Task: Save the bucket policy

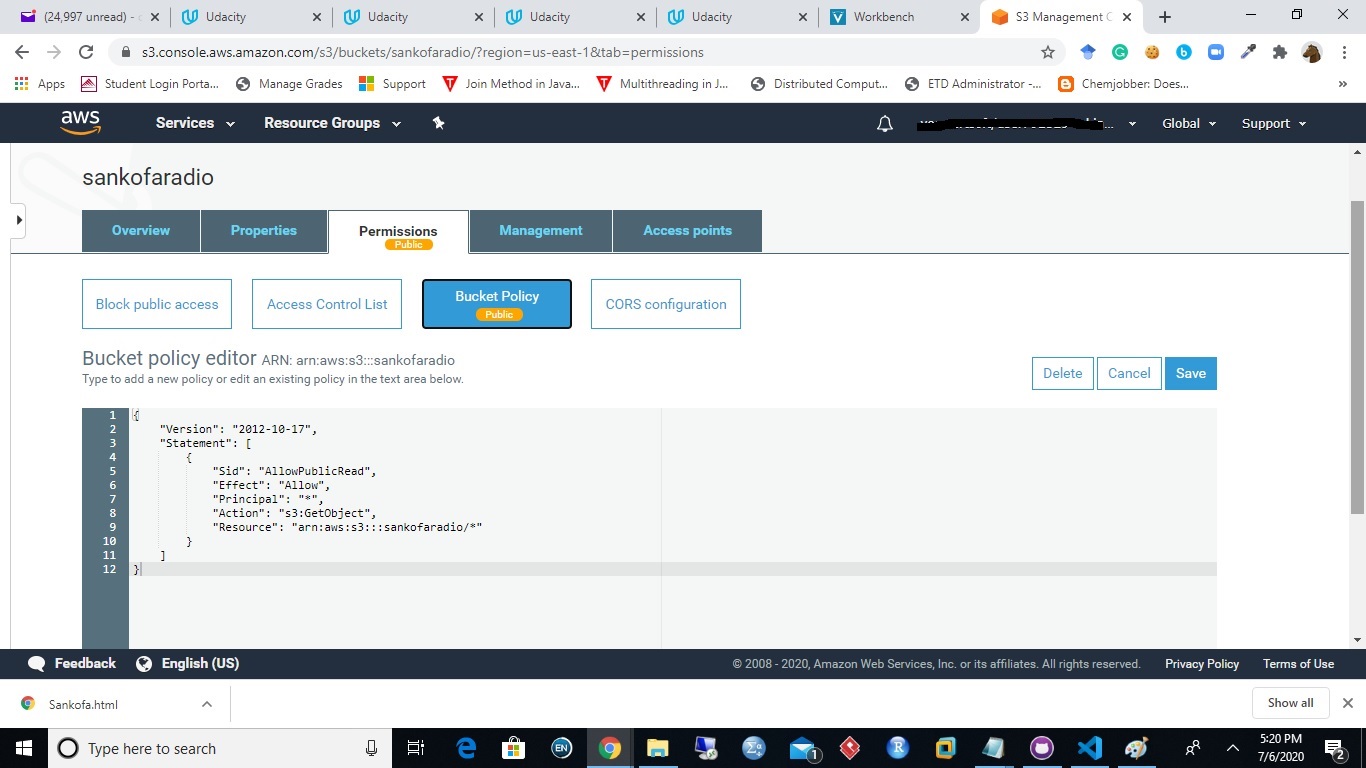Action: coord(1190,373)
